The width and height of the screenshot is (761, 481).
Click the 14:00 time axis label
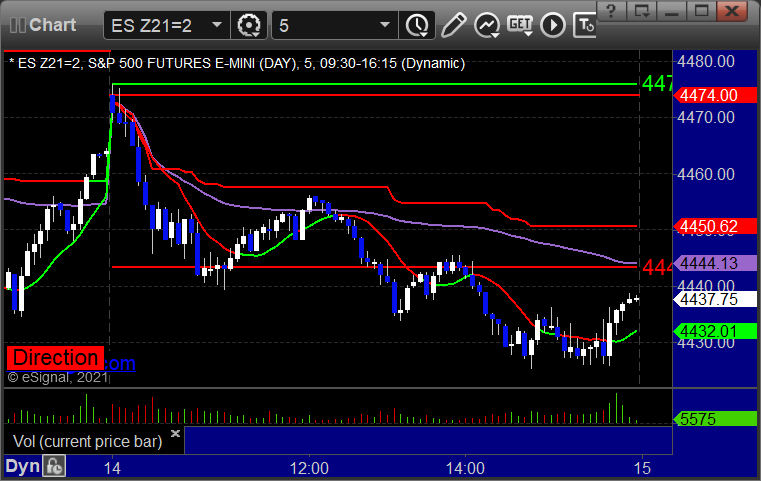pos(465,468)
